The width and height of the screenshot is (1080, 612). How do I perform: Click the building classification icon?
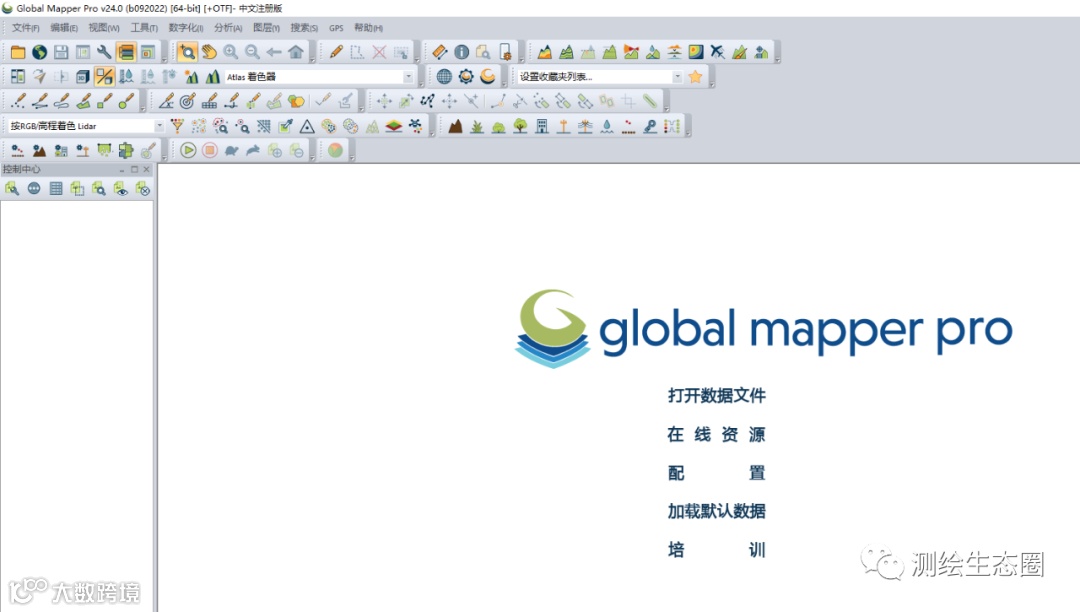pos(542,126)
